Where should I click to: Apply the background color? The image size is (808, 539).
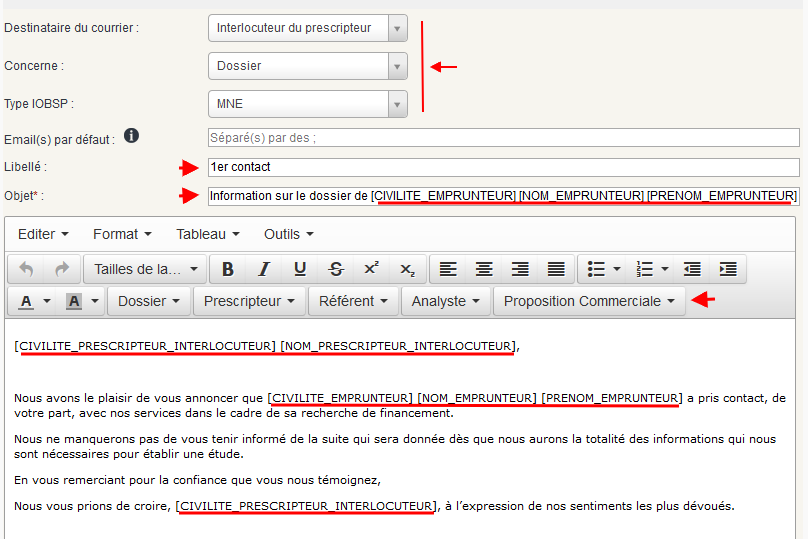point(74,301)
